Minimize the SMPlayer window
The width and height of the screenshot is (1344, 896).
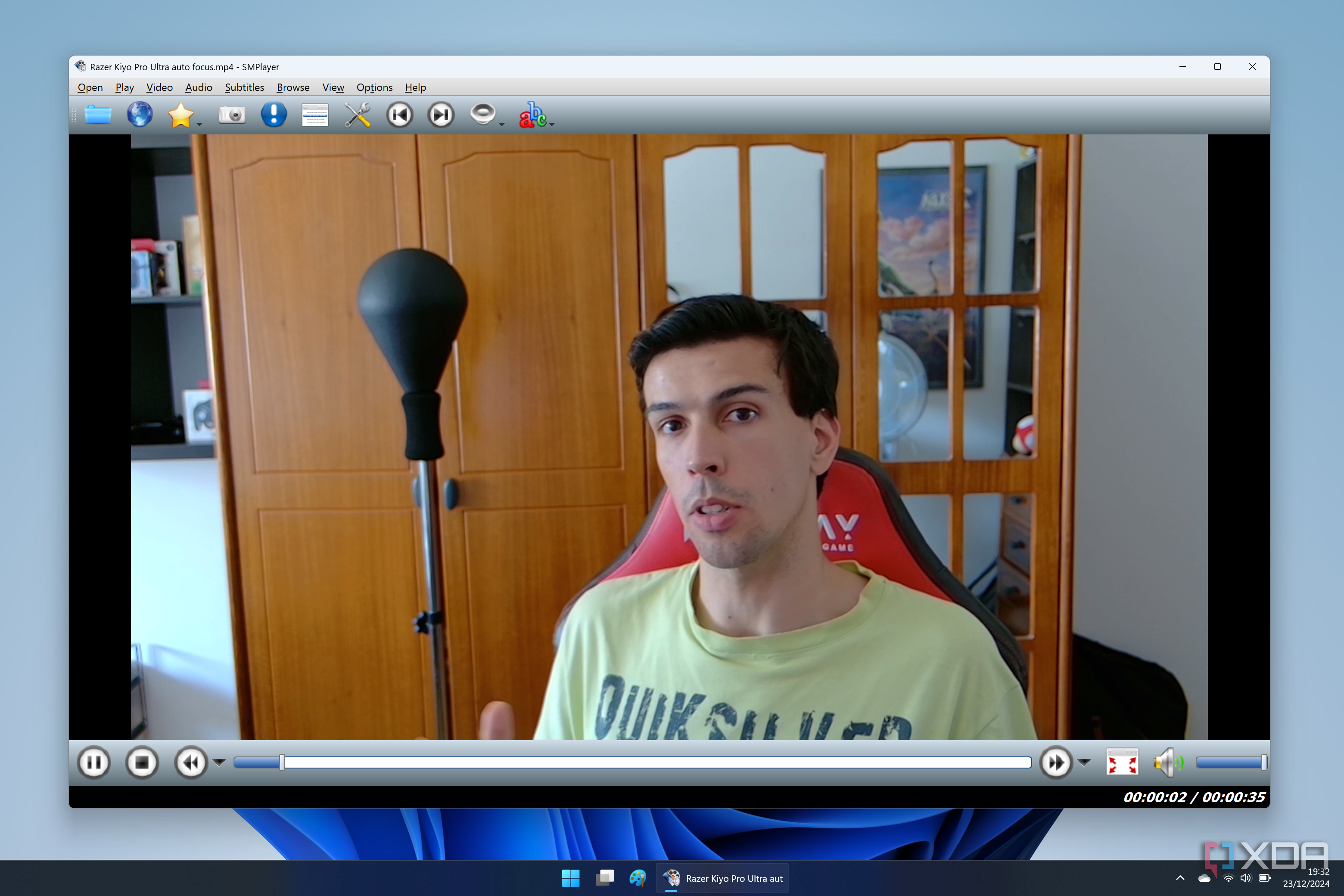coord(1182,67)
